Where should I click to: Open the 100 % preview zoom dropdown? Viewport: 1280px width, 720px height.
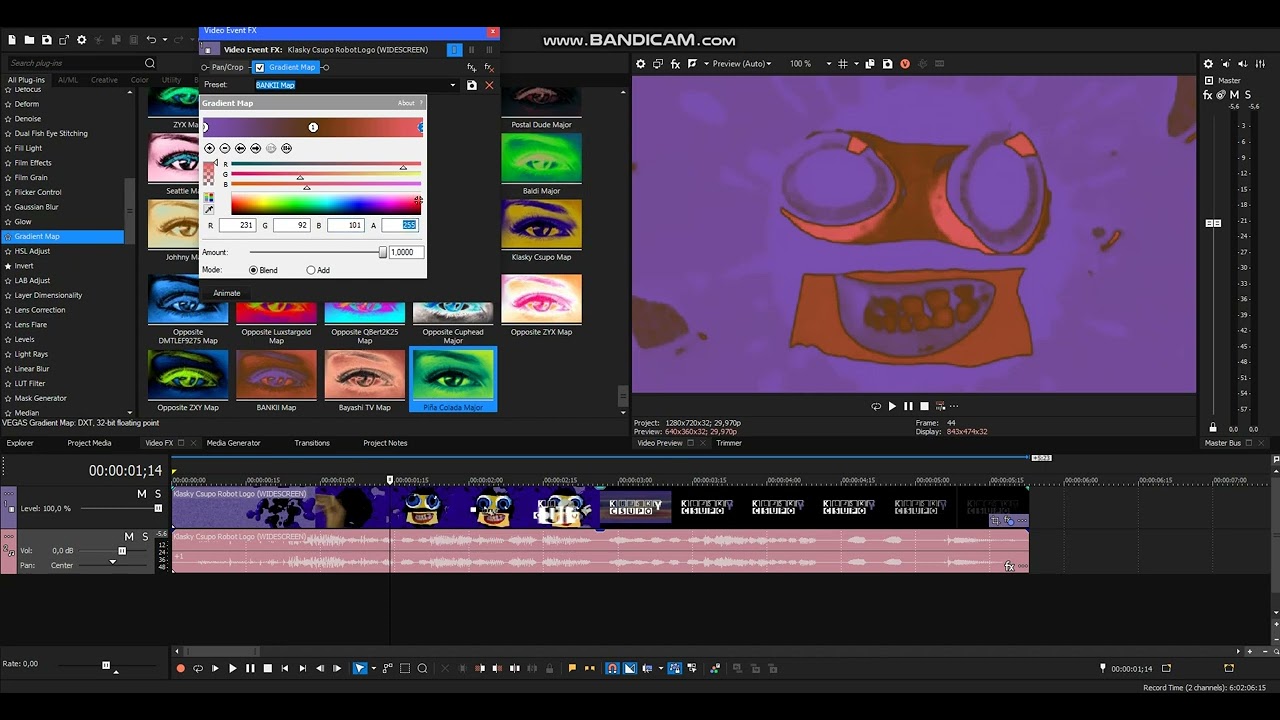tap(828, 64)
